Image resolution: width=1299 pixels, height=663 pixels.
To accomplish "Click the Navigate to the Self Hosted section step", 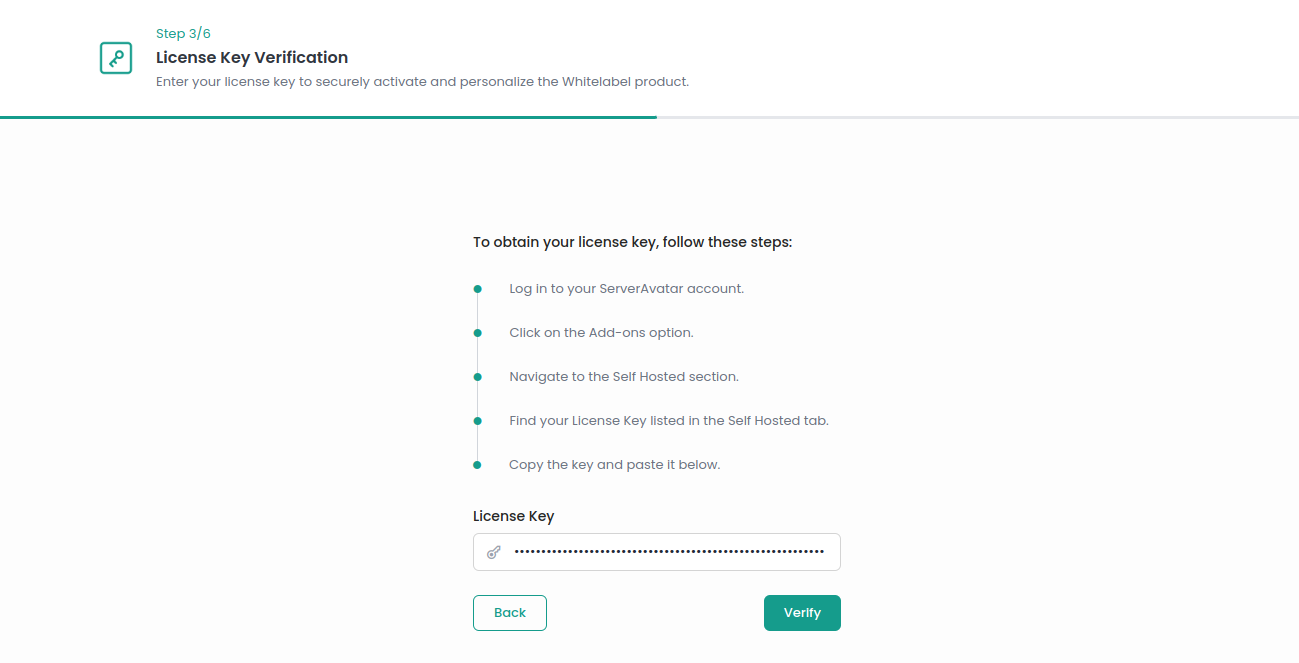I will click(x=624, y=377).
